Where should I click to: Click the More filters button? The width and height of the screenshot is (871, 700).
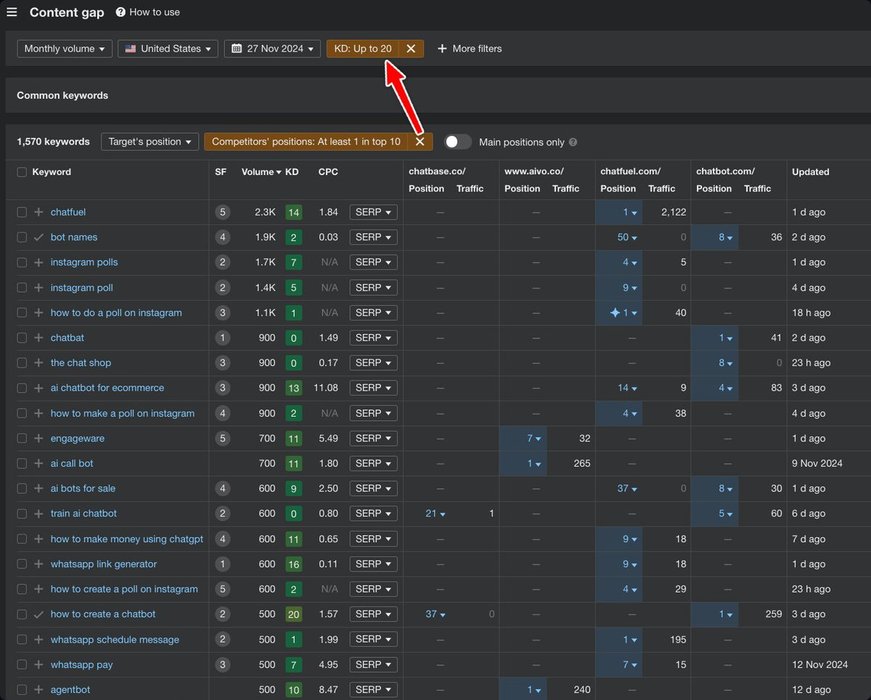pos(469,49)
